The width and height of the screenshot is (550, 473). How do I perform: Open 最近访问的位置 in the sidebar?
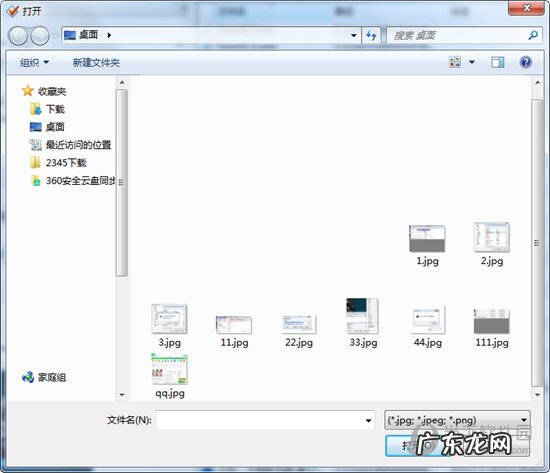tap(78, 145)
